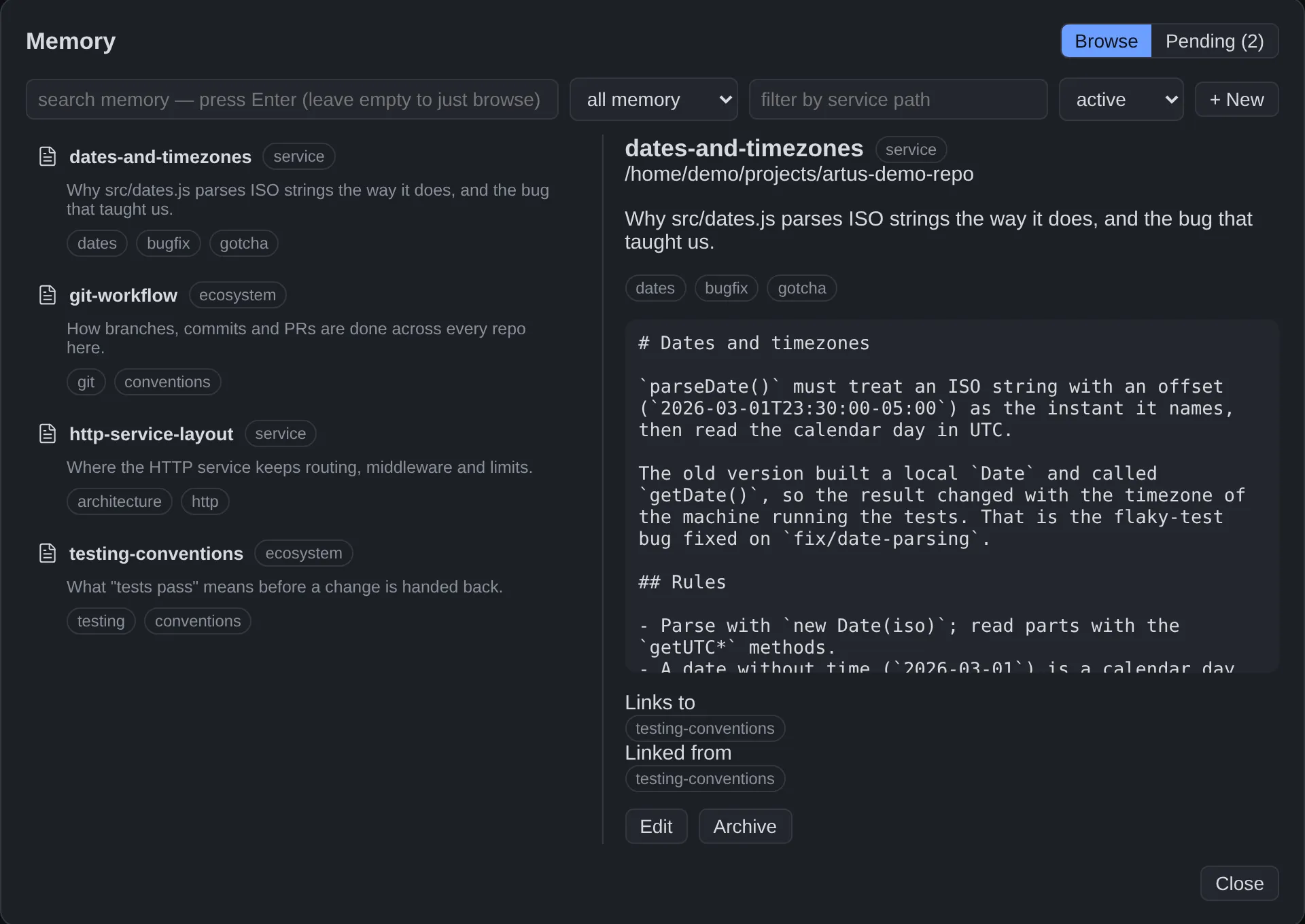Switch to the Browse tab
The height and width of the screenshot is (924, 1305).
click(1106, 41)
